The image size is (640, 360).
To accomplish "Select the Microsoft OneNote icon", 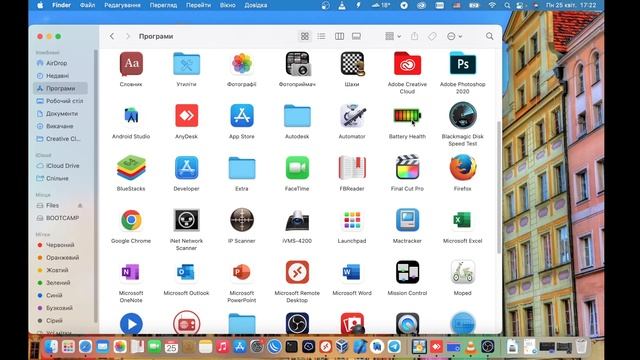I will click(x=131, y=272).
